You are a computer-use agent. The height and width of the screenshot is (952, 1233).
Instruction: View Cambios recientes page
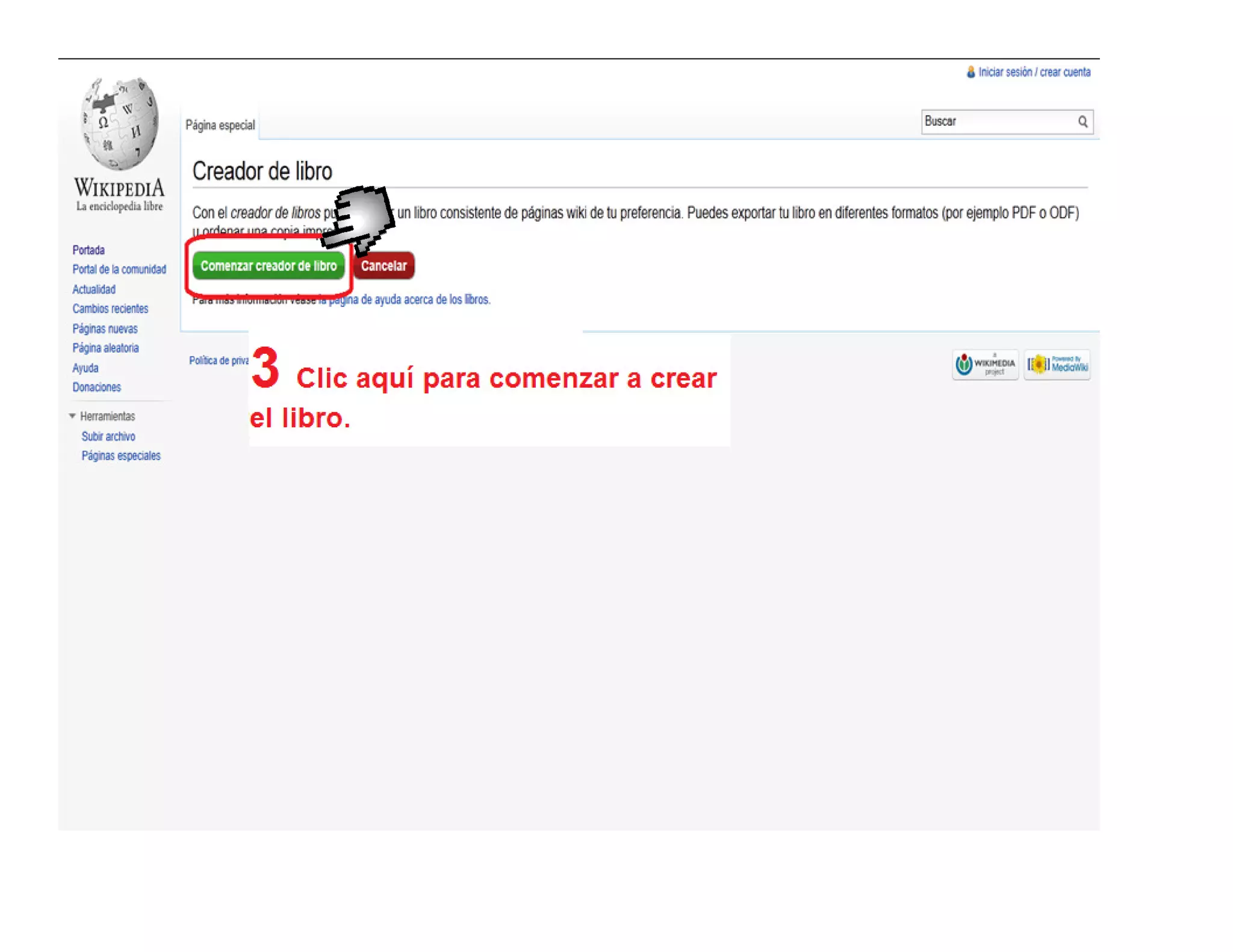(x=110, y=309)
